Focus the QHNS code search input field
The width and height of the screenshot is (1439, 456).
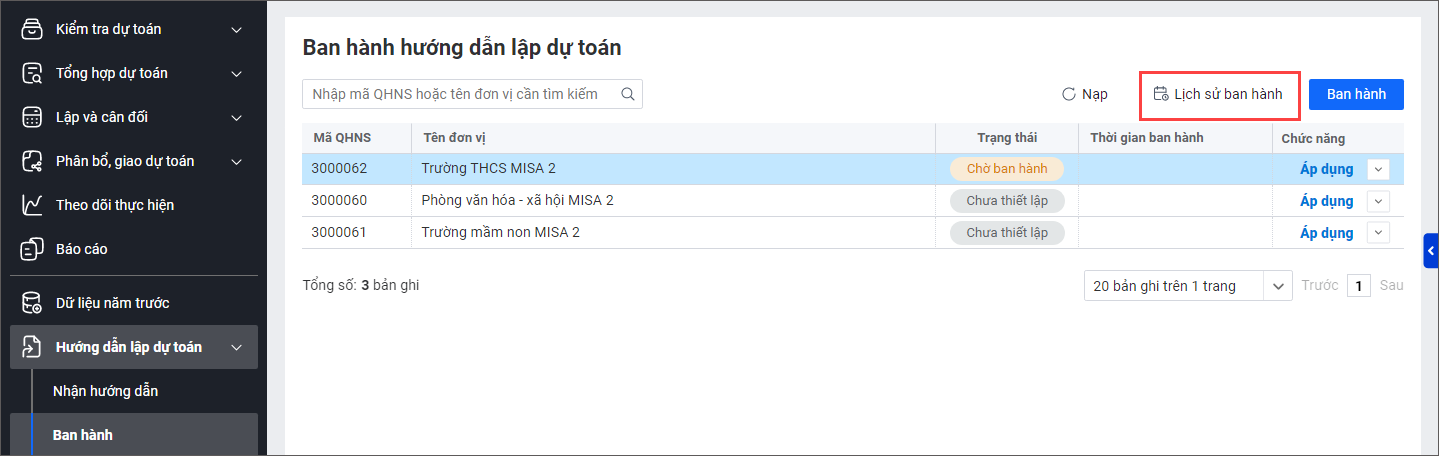460,94
